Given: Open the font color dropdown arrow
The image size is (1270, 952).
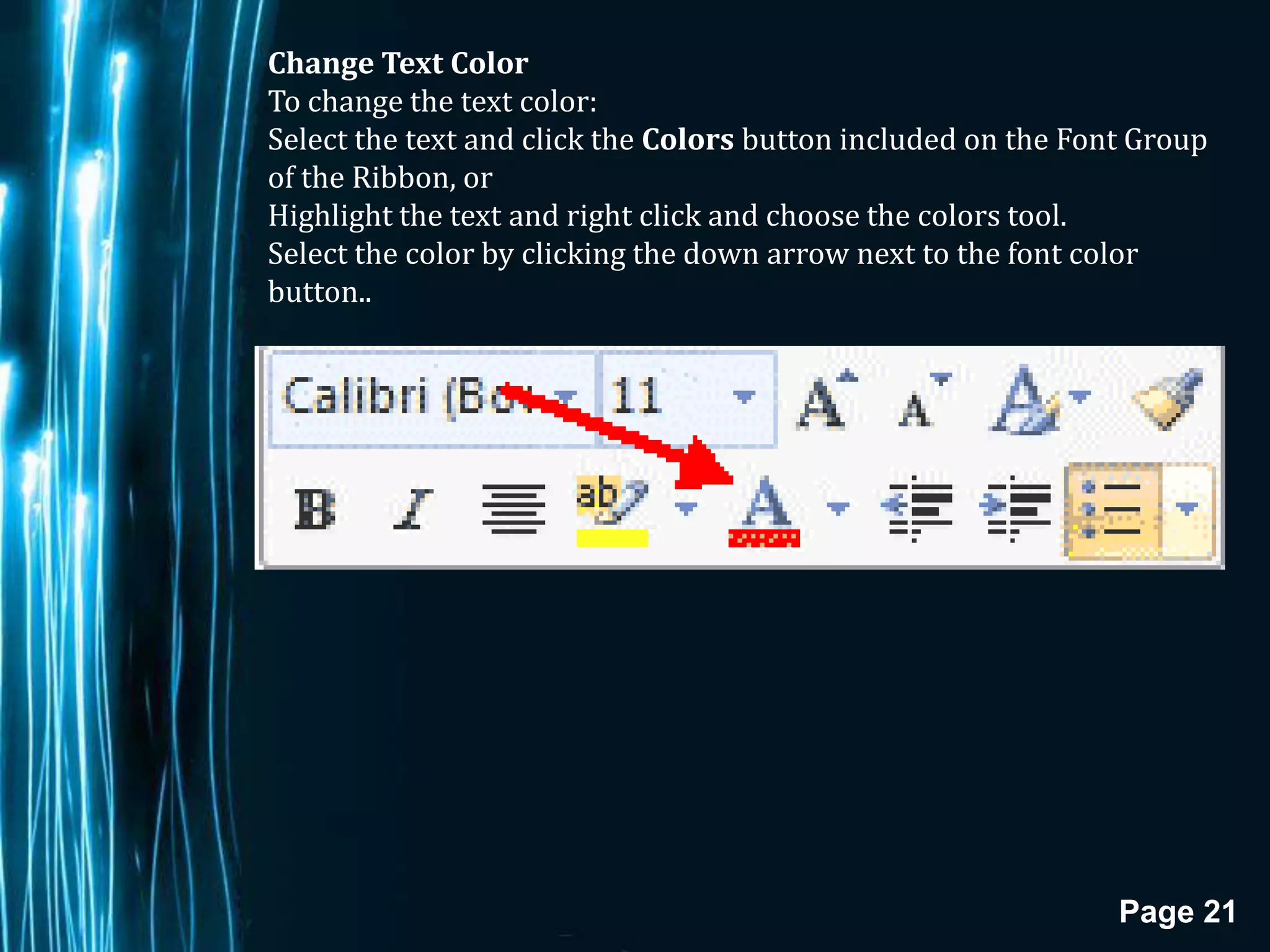Looking at the screenshot, I should pyautogui.click(x=838, y=509).
